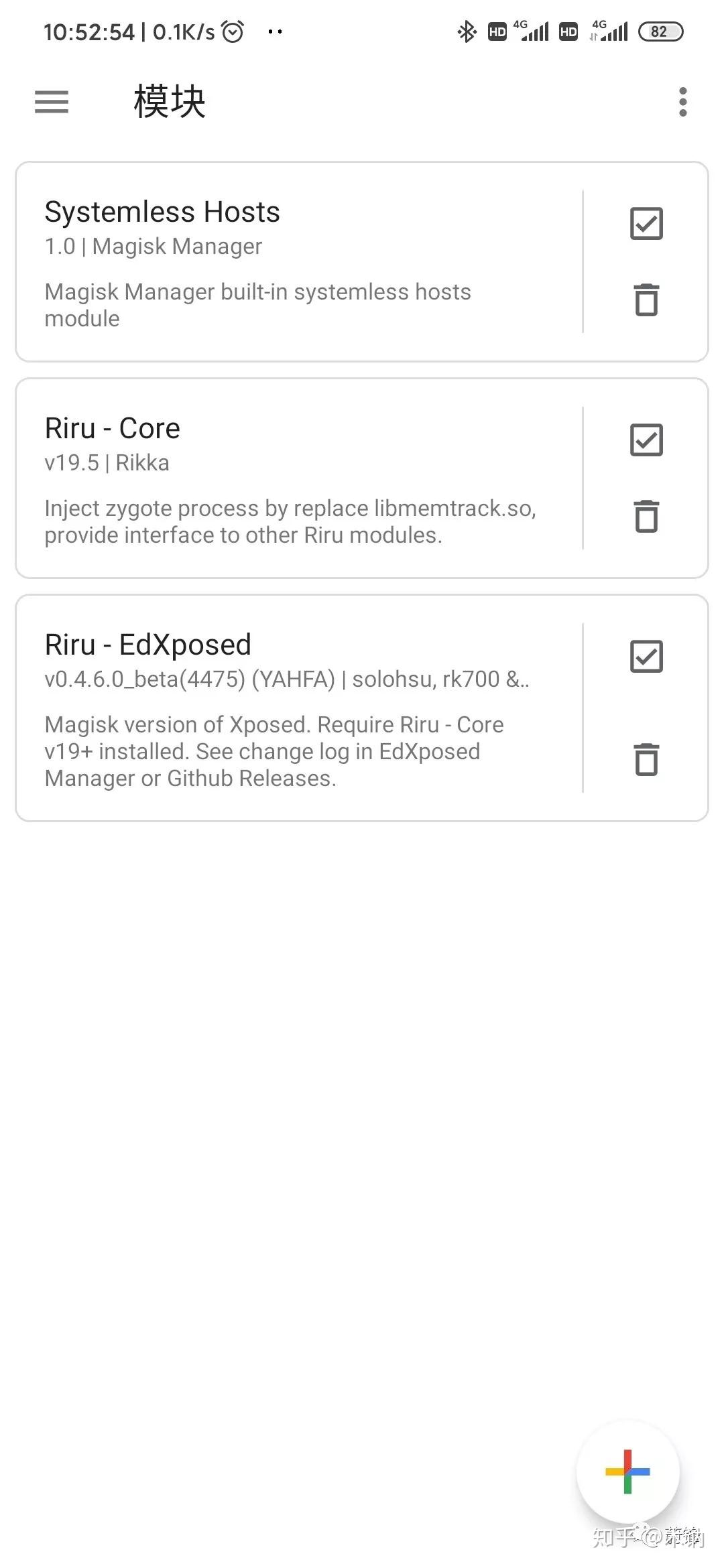
Task: Select the Riru - Core title
Action: [x=113, y=428]
